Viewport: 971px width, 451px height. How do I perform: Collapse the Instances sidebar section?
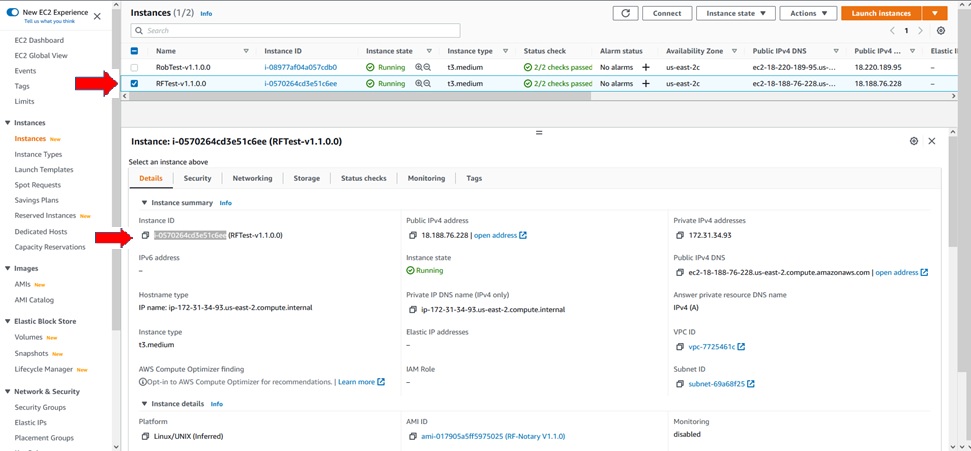pyautogui.click(x=7, y=123)
